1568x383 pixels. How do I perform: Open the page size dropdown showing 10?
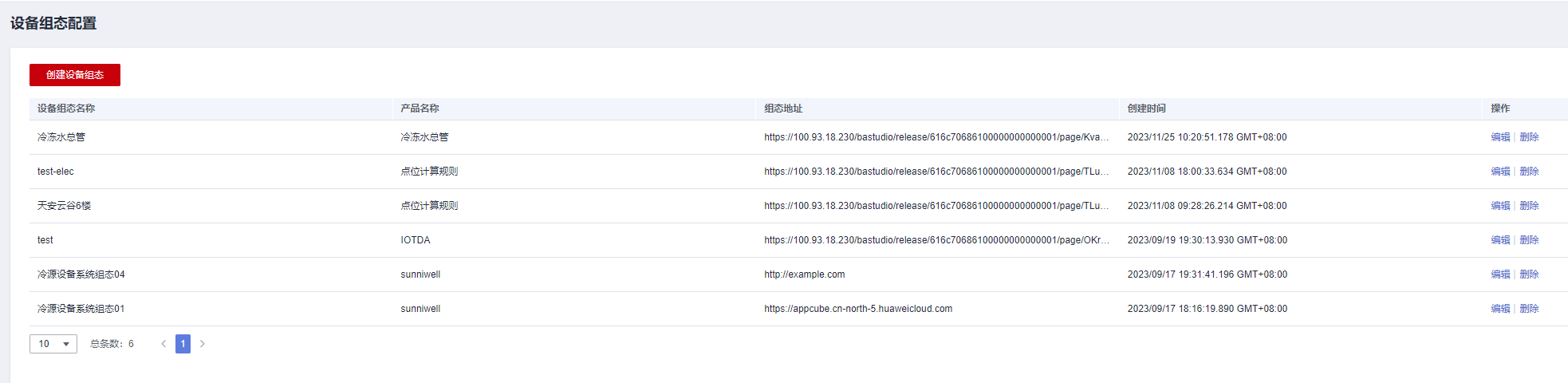coord(53,344)
